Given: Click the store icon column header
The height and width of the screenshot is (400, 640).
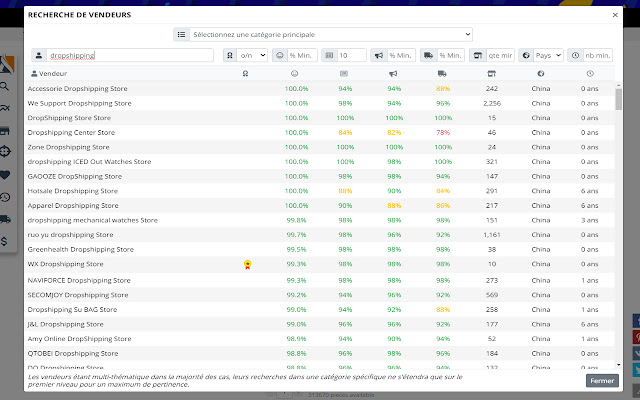Looking at the screenshot, I should [x=491, y=73].
